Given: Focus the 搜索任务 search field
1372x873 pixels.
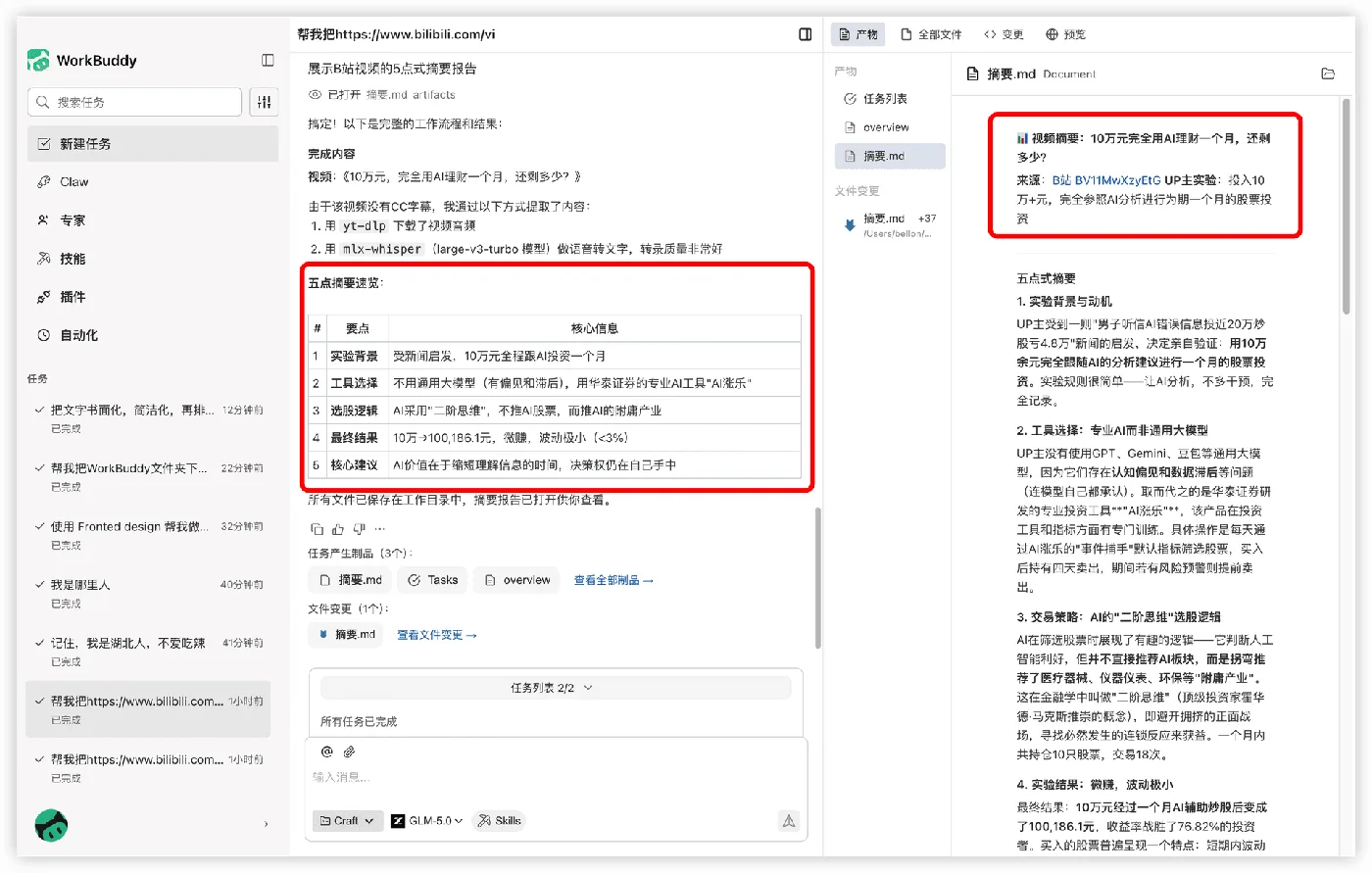Looking at the screenshot, I should pyautogui.click(x=135, y=102).
